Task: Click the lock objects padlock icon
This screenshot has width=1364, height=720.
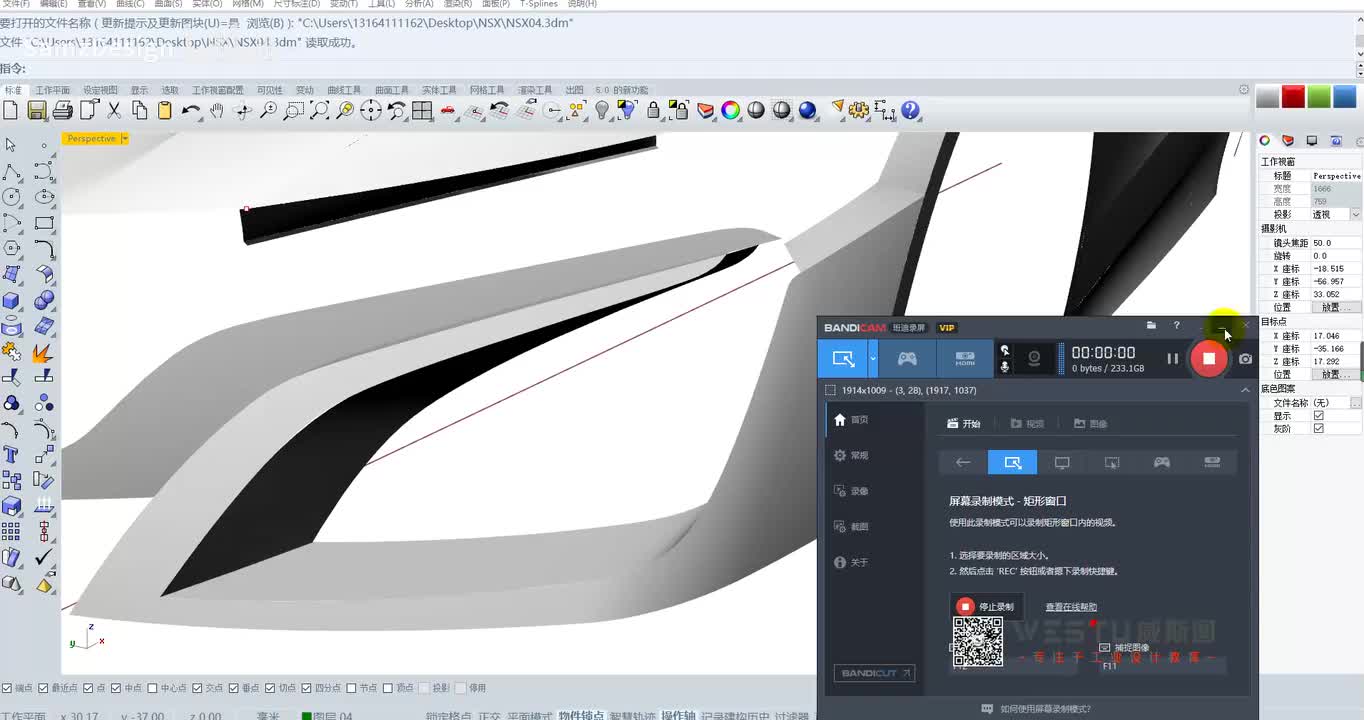Action: [x=653, y=111]
